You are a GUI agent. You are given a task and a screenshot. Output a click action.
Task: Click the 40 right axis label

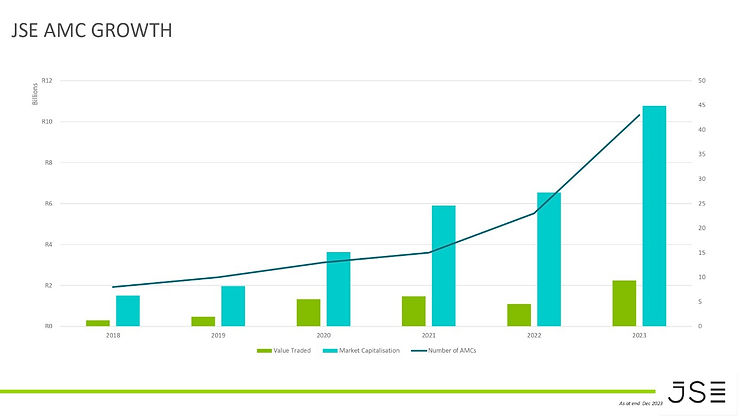tap(702, 130)
